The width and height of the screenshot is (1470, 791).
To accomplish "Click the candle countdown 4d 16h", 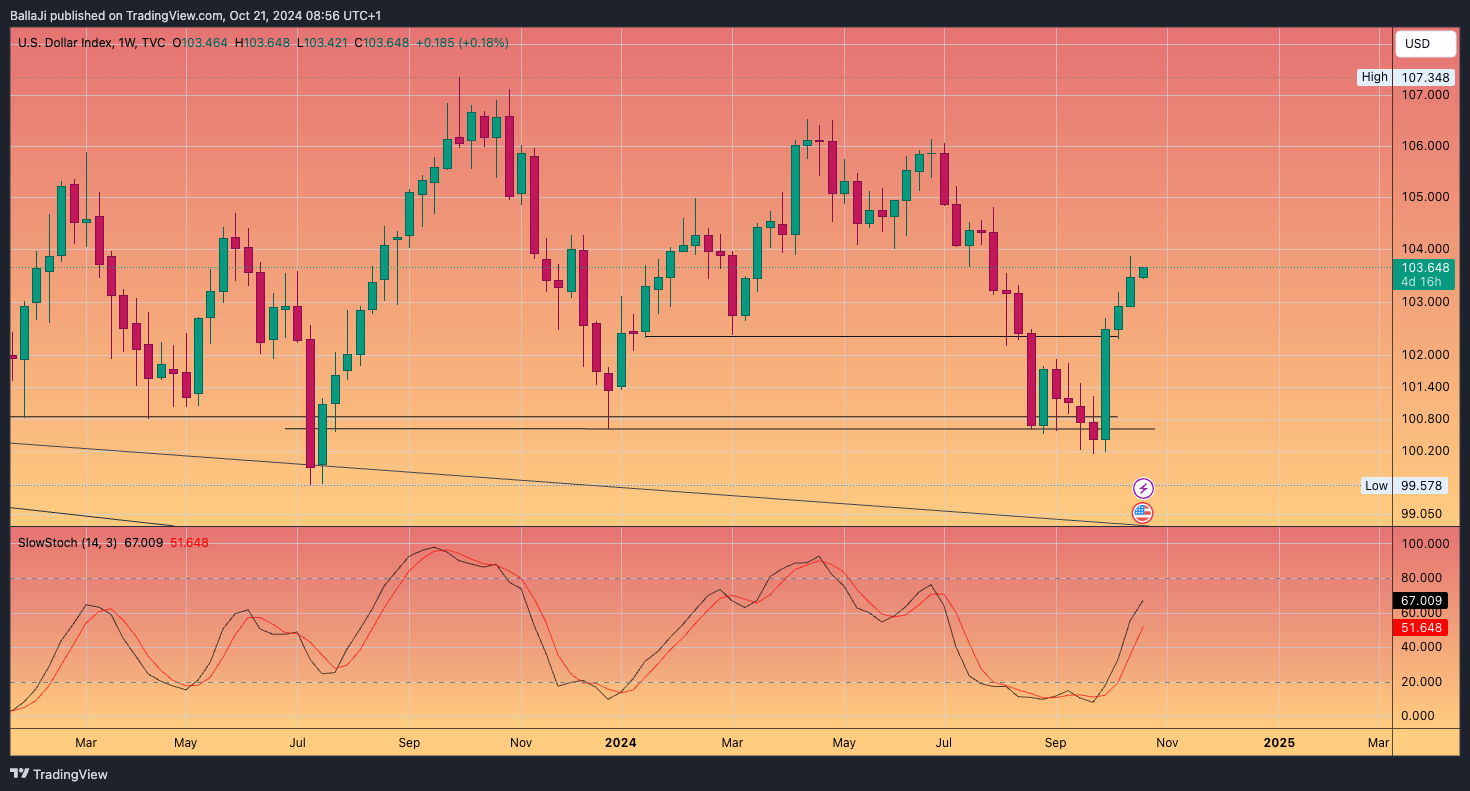I will pyautogui.click(x=1421, y=282).
